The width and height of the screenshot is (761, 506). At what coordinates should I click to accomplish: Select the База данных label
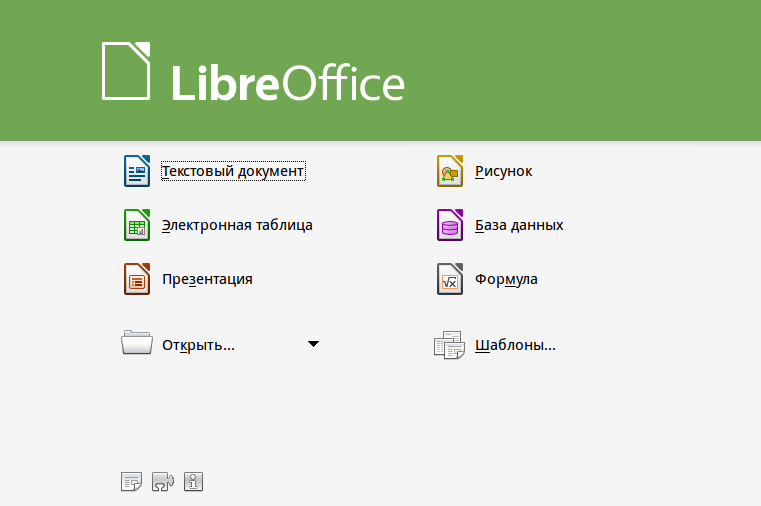[x=519, y=225]
